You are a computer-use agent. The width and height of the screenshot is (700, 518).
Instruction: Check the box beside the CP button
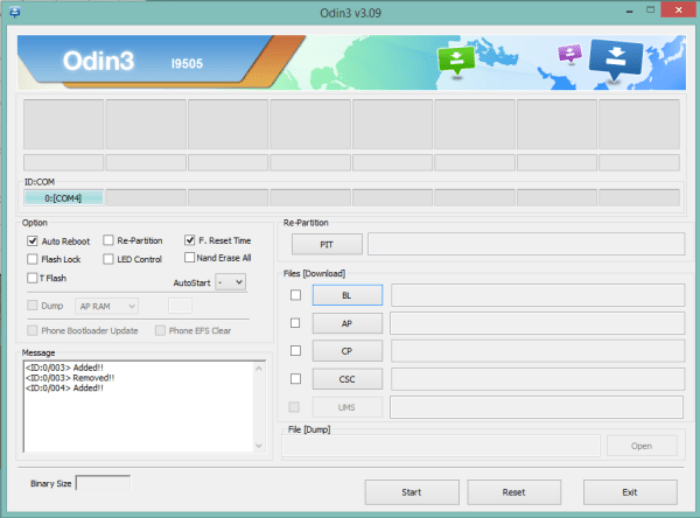[296, 351]
